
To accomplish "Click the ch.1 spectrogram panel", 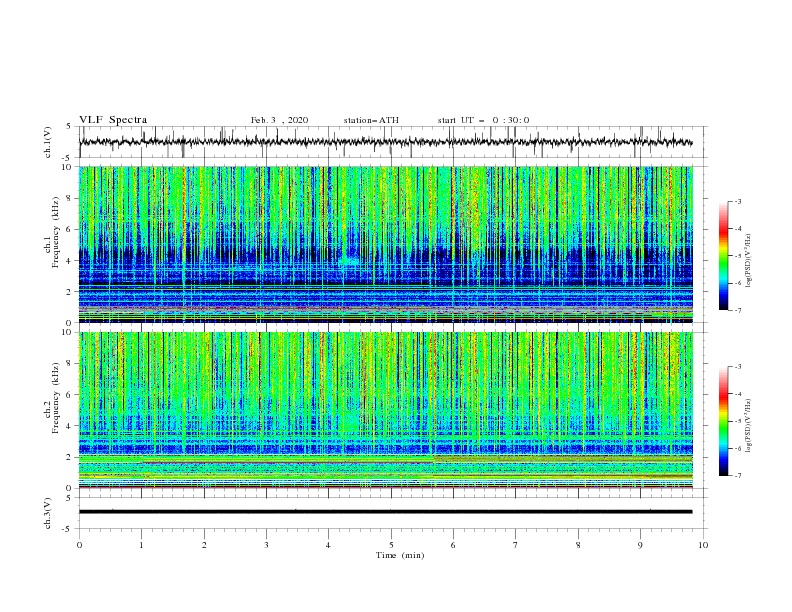I will point(385,244).
